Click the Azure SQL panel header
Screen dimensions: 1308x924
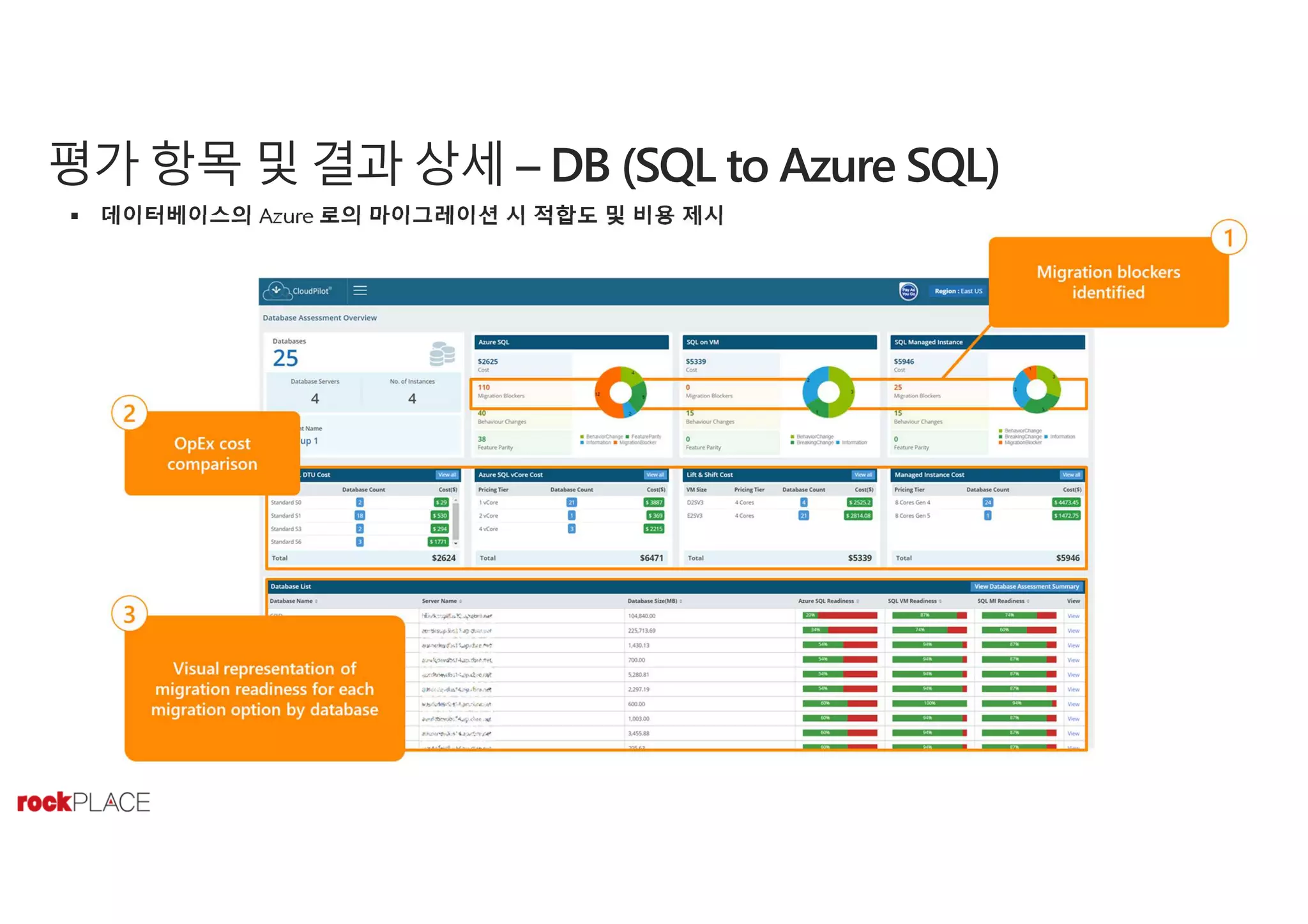tap(572, 342)
